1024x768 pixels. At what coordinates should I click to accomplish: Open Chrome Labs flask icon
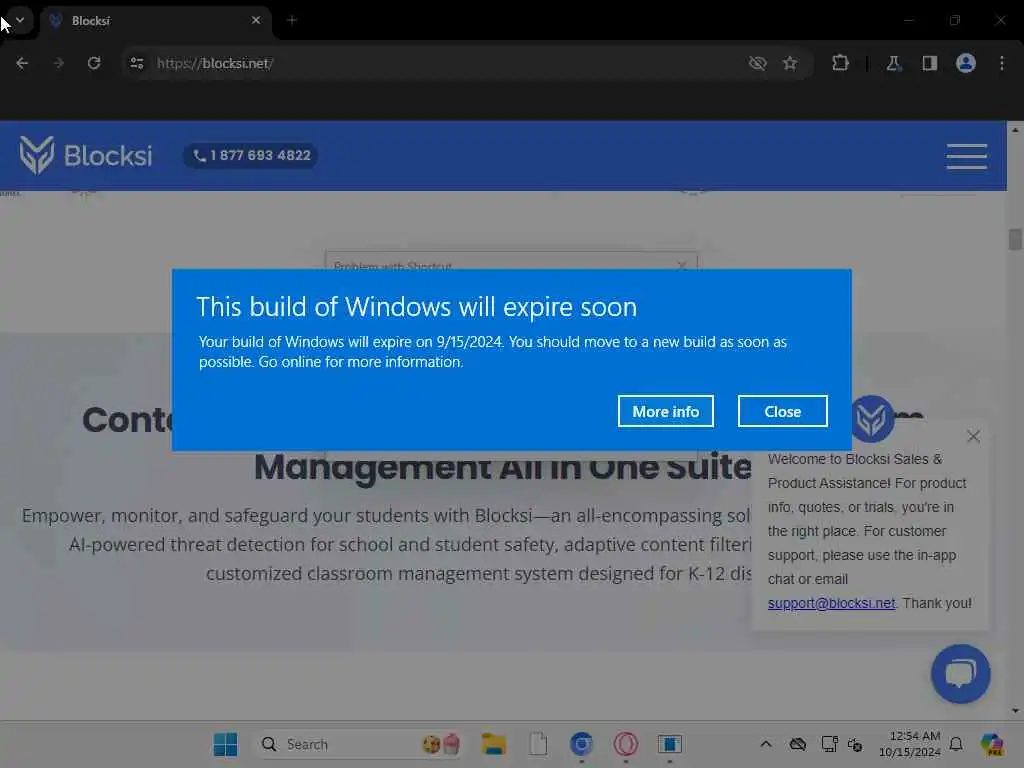tap(893, 63)
